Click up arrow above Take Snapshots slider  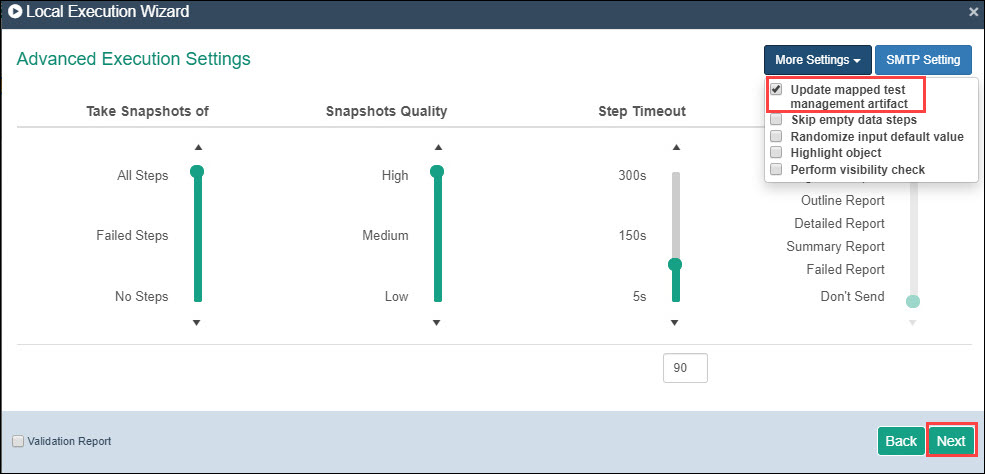click(197, 147)
